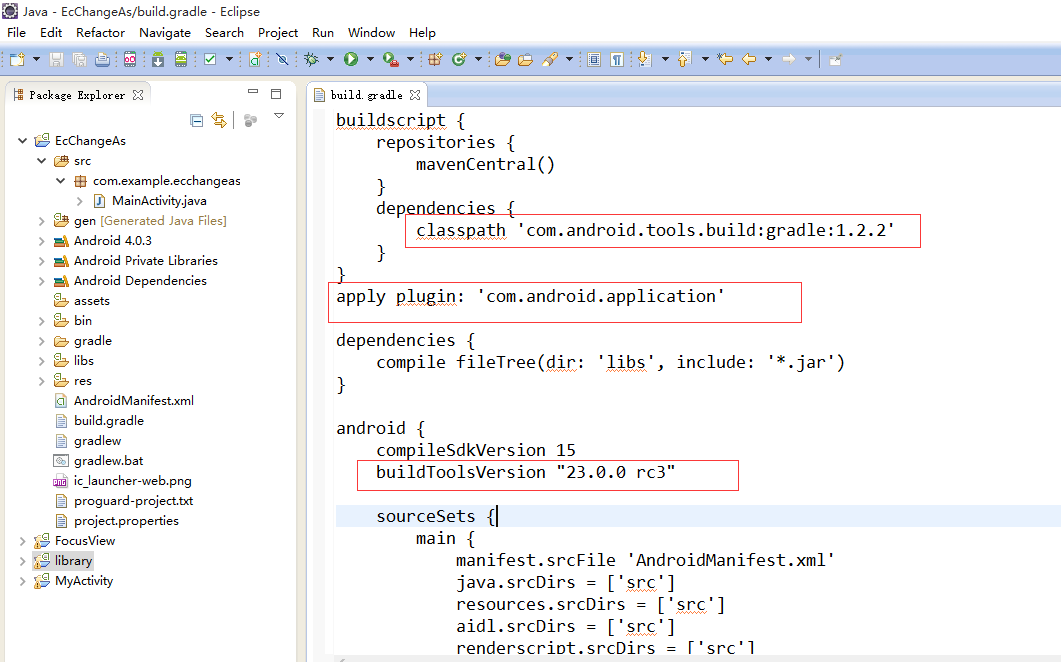Click the Pin Editor icon
The height and width of the screenshot is (662, 1061).
click(836, 60)
